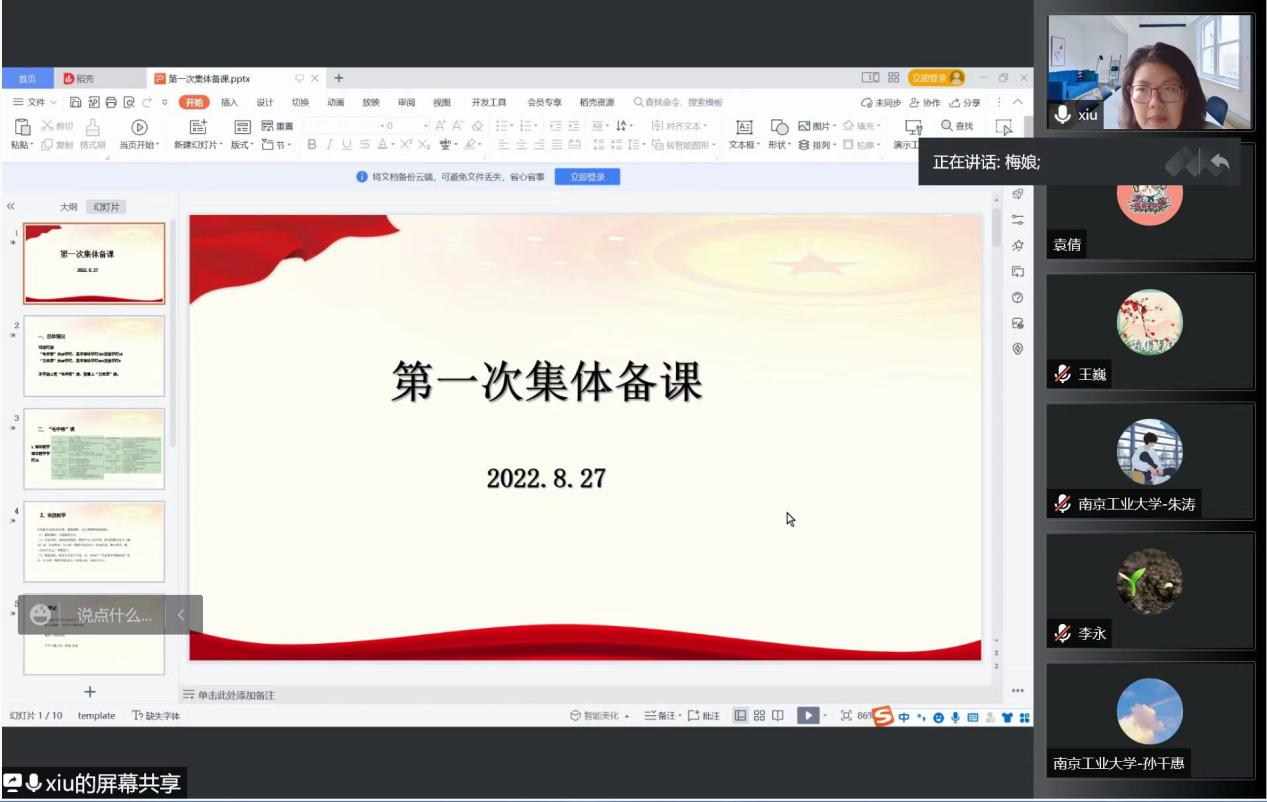Click the 新建幻灯片 (New Slide) icon
The height and width of the screenshot is (802, 1267).
[198, 127]
